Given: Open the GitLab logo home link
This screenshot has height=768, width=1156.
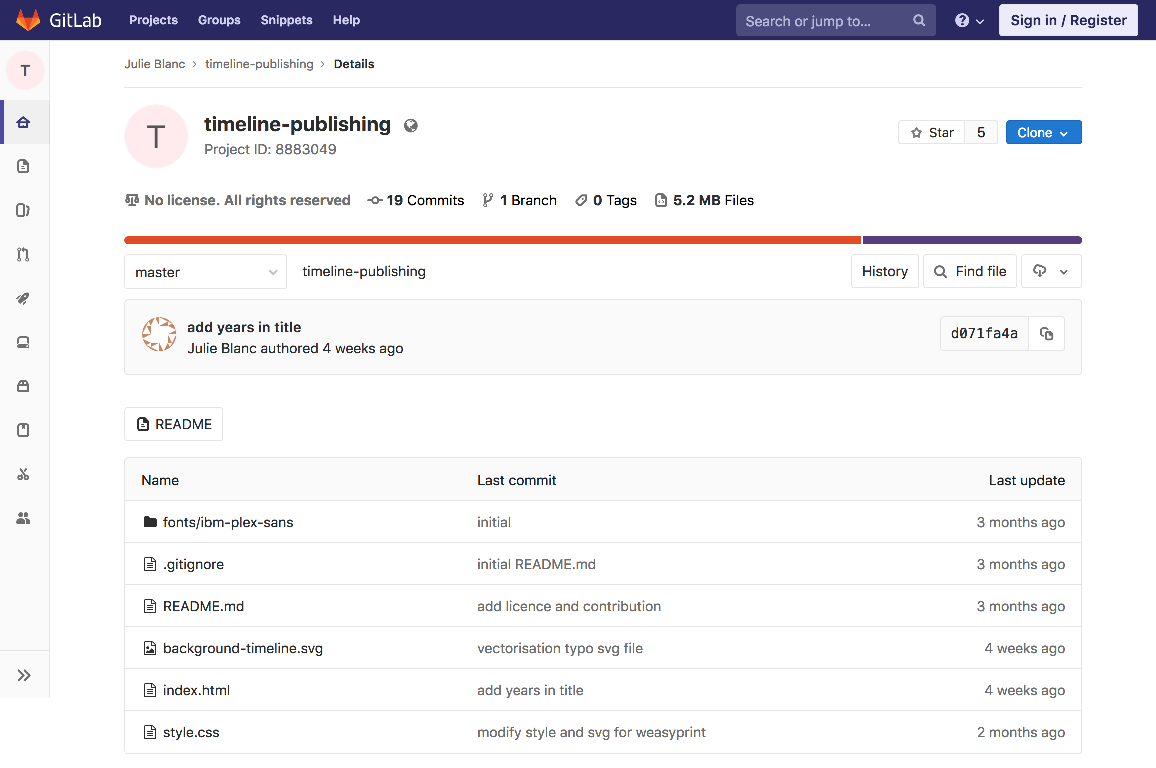Looking at the screenshot, I should [59, 20].
